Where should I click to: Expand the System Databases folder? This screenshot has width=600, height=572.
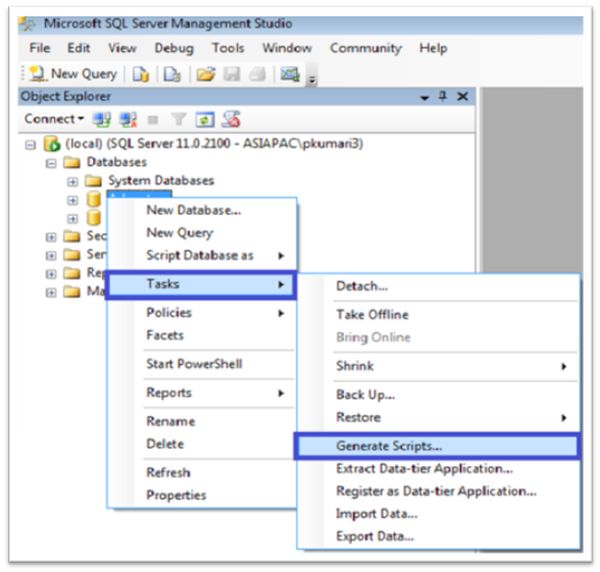point(72,182)
